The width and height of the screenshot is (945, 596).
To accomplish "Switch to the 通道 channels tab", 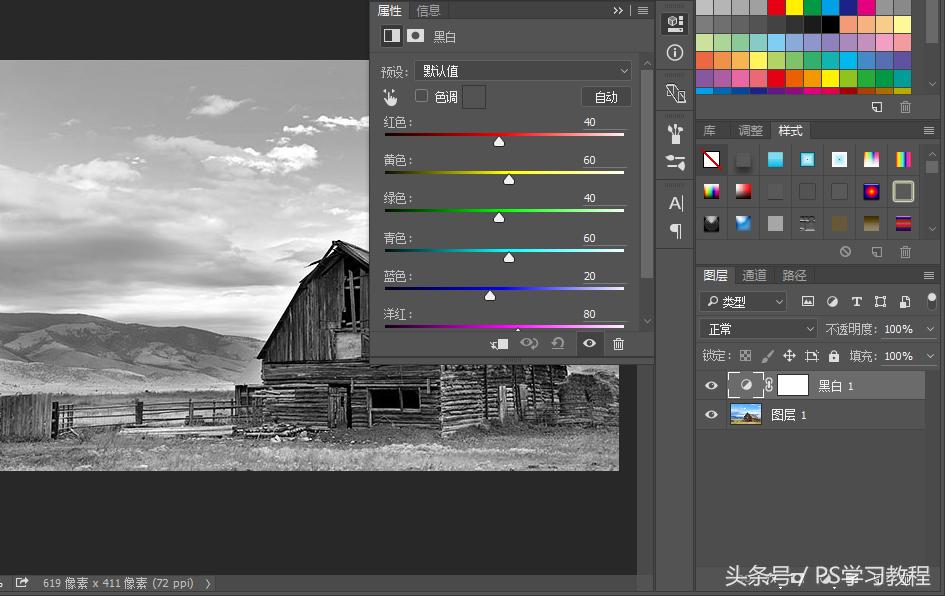I will [x=753, y=275].
